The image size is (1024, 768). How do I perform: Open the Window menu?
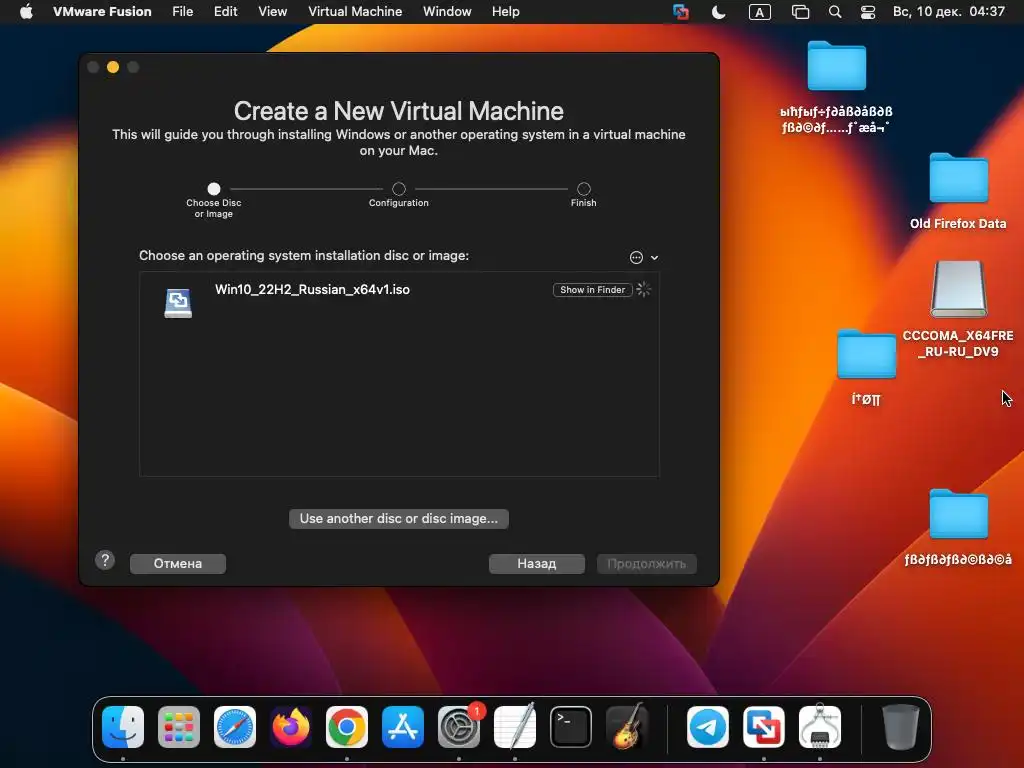[x=447, y=12]
